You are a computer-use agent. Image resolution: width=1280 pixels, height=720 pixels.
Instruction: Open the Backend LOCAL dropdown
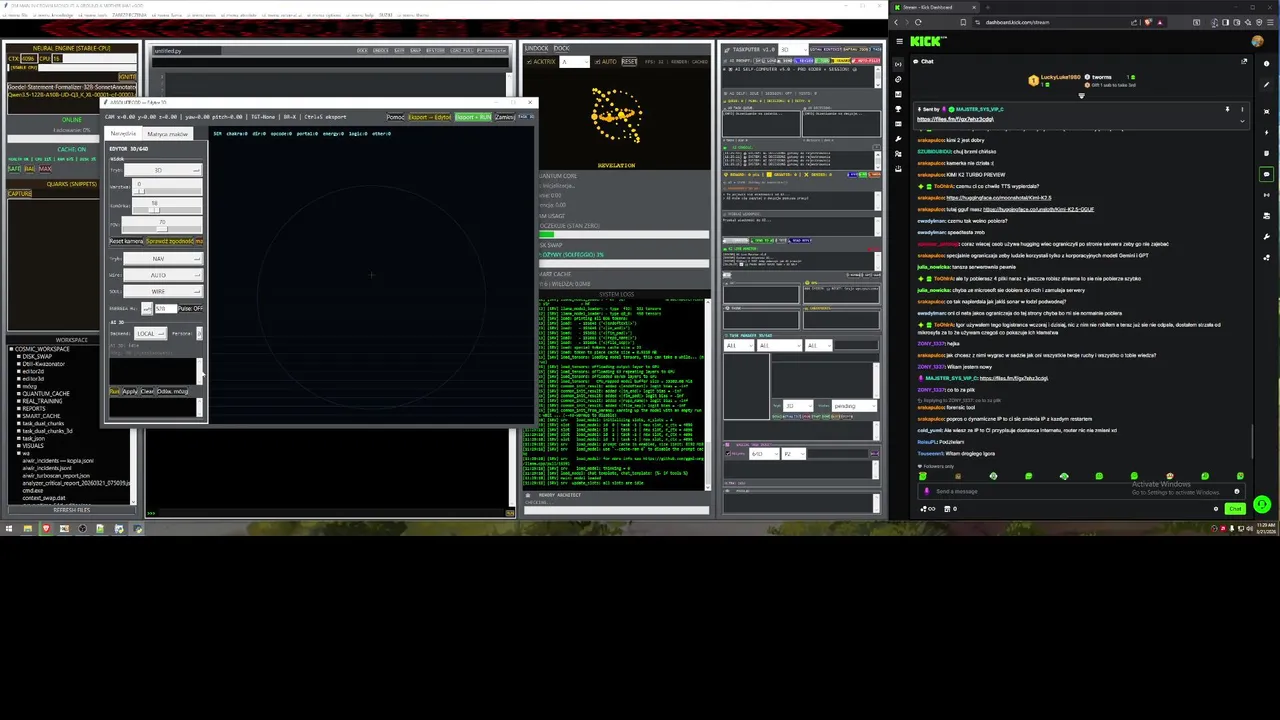pyautogui.click(x=150, y=334)
